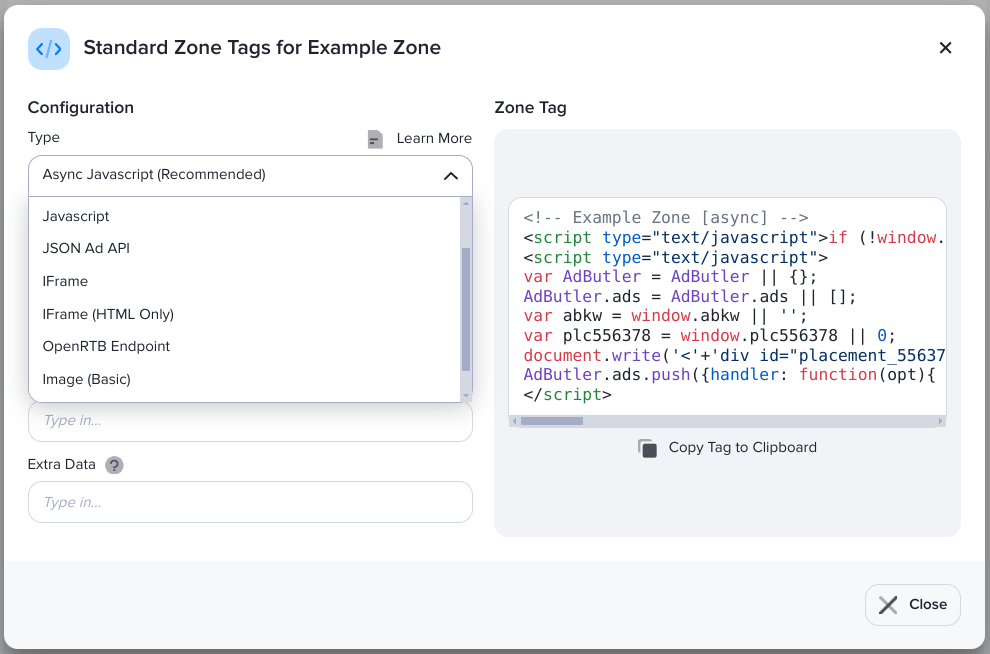Image resolution: width=990 pixels, height=654 pixels.
Task: Click the Extra Data label
Action: [62, 465]
